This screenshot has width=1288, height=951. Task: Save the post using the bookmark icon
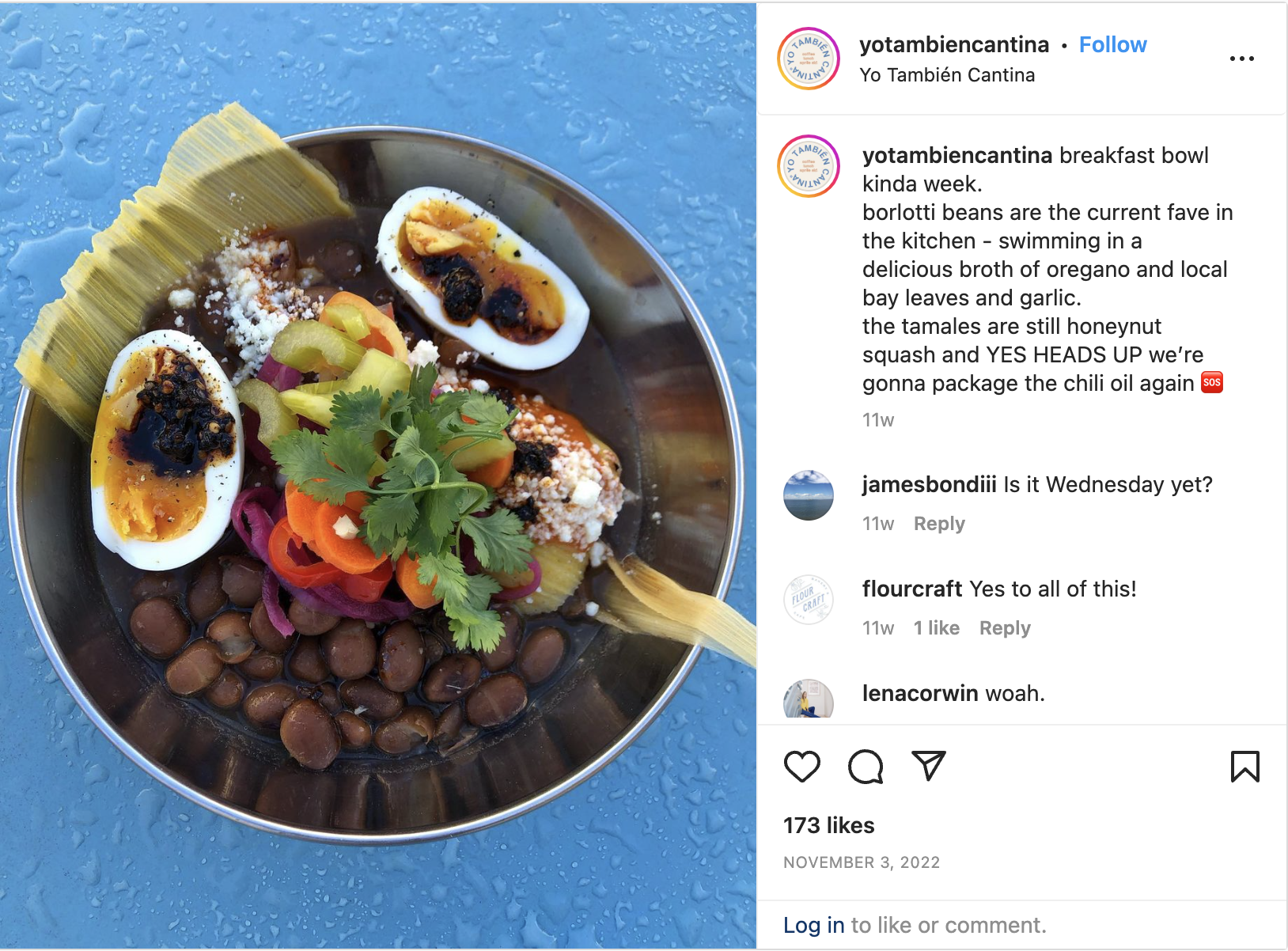(x=1244, y=767)
